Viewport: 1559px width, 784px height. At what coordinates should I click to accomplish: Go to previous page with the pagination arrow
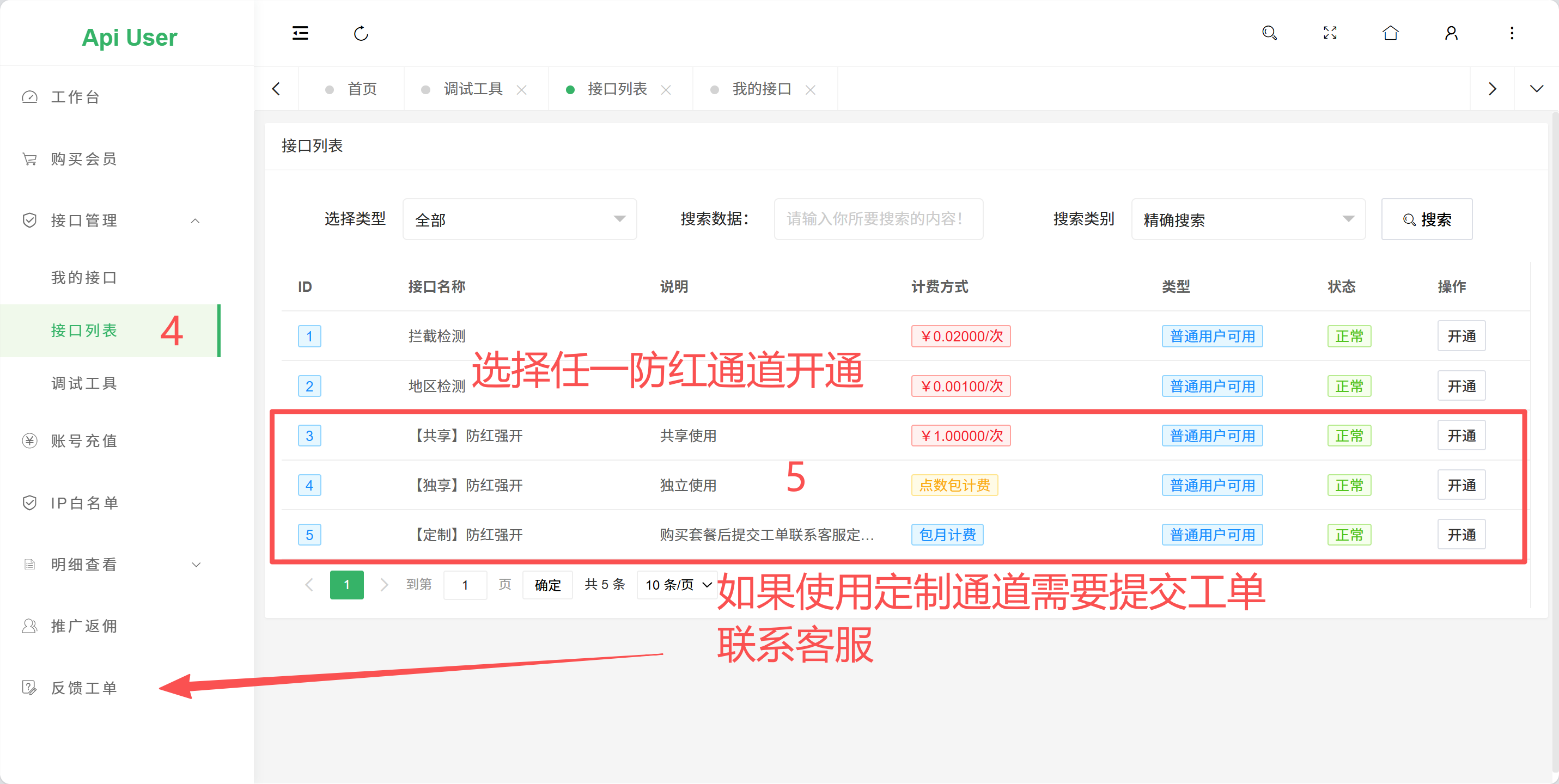[309, 584]
